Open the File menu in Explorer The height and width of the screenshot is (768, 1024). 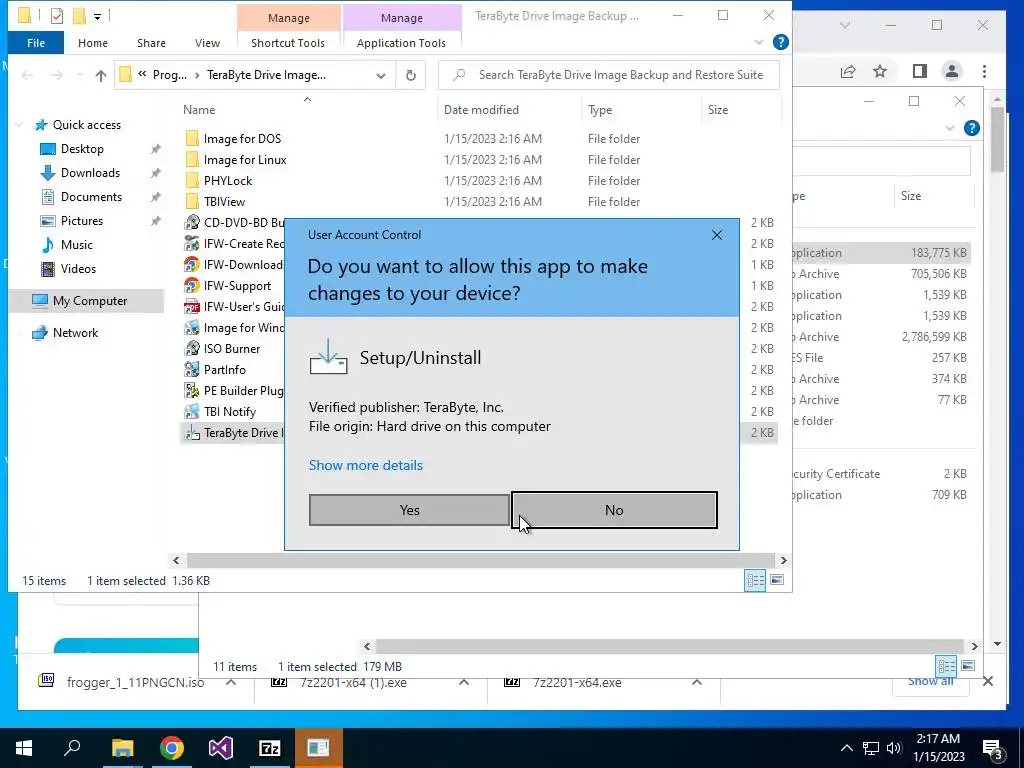tap(36, 43)
